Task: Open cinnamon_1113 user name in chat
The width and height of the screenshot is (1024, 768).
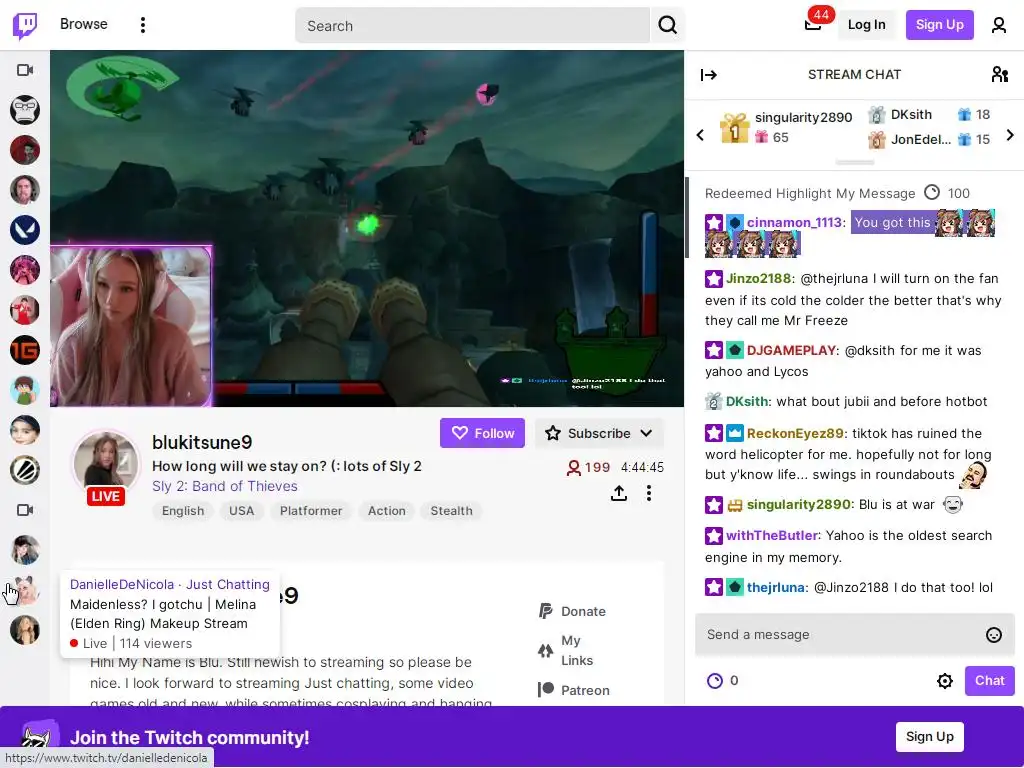Action: pyautogui.click(x=794, y=223)
